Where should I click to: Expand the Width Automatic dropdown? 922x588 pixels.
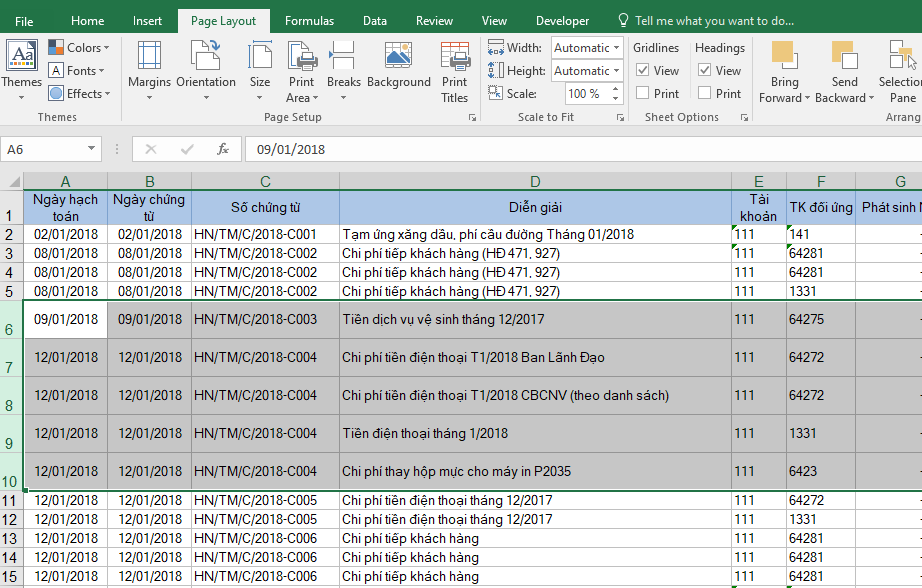click(x=616, y=48)
